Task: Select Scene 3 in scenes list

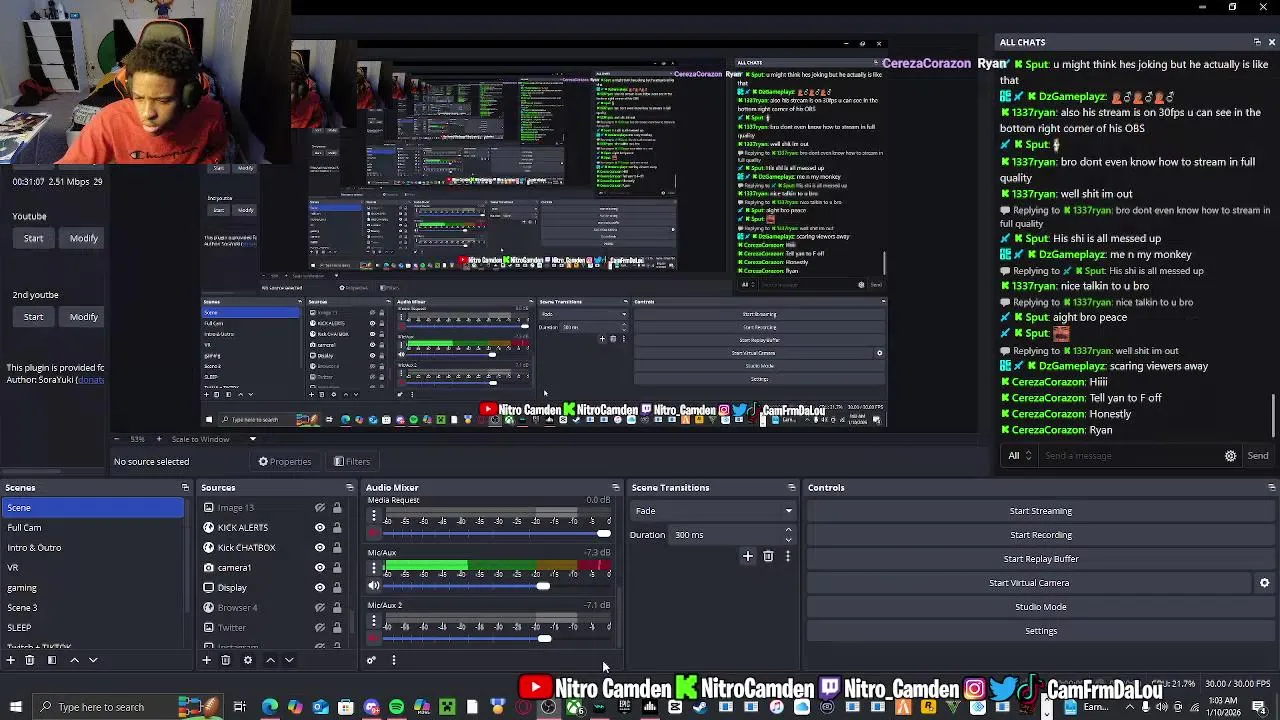Action: click(x=93, y=608)
